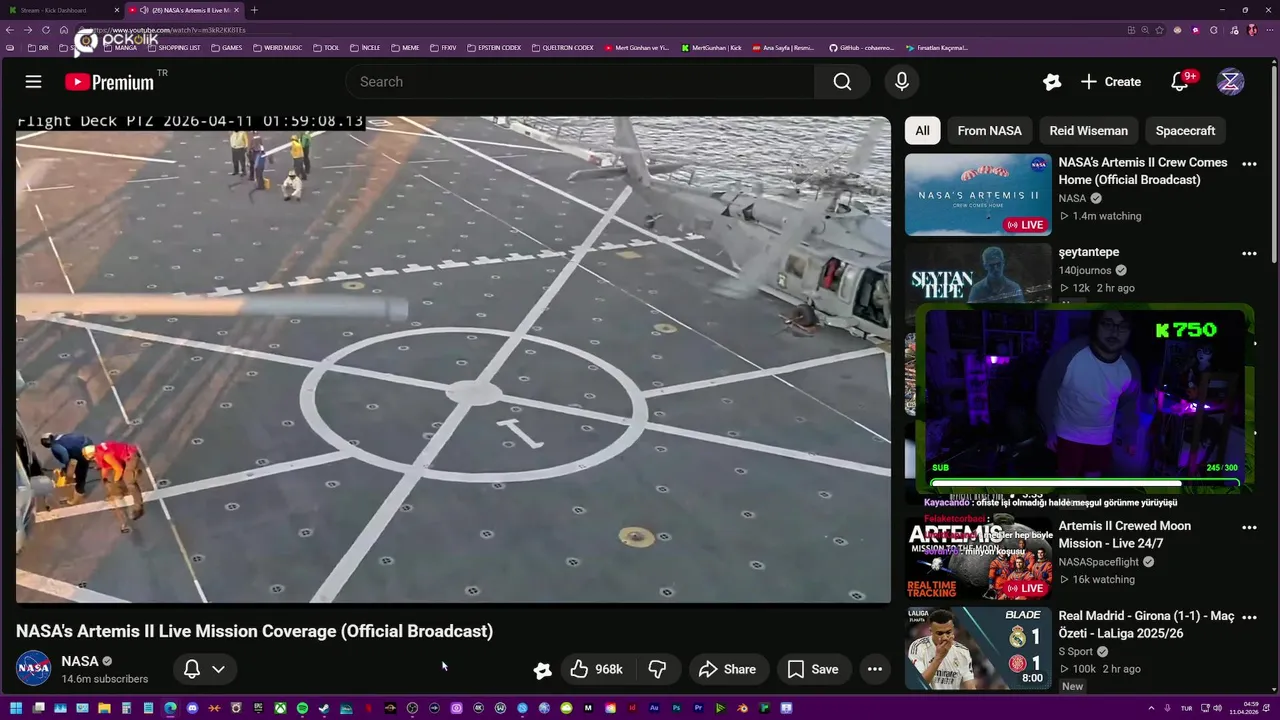Open the Windows Start button

[x=16, y=709]
